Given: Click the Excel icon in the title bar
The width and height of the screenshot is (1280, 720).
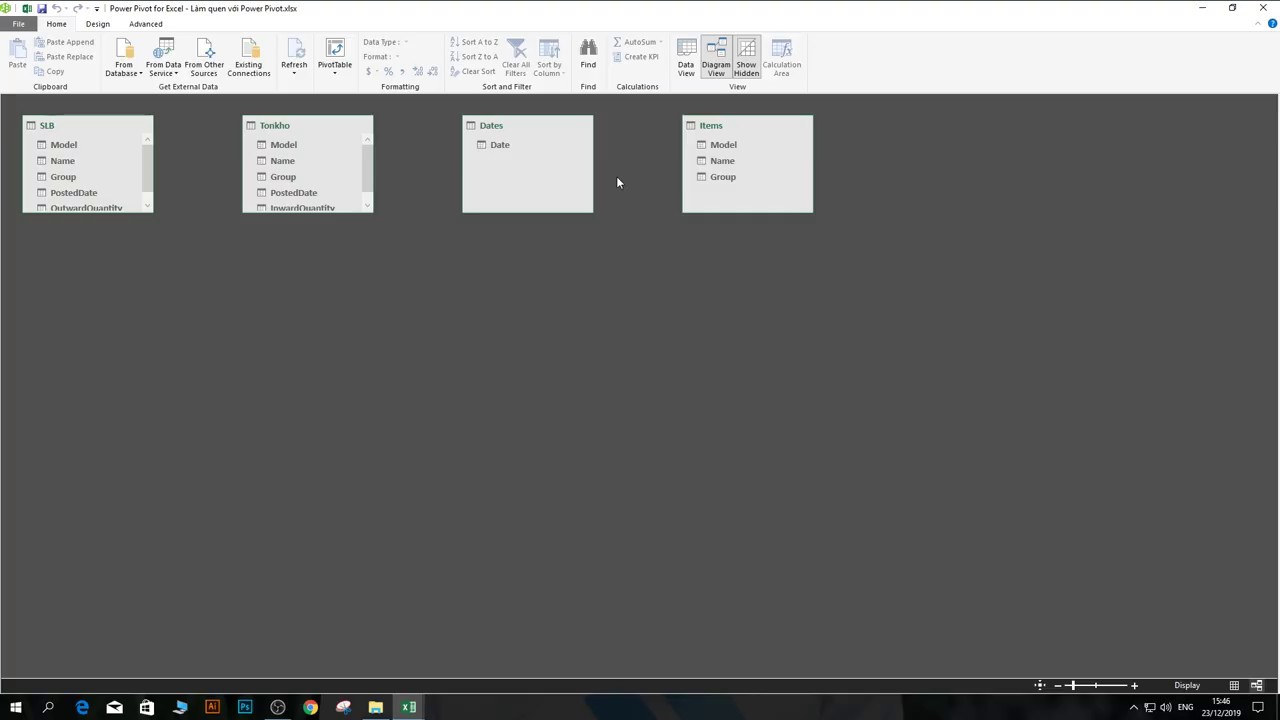Looking at the screenshot, I should (x=27, y=8).
